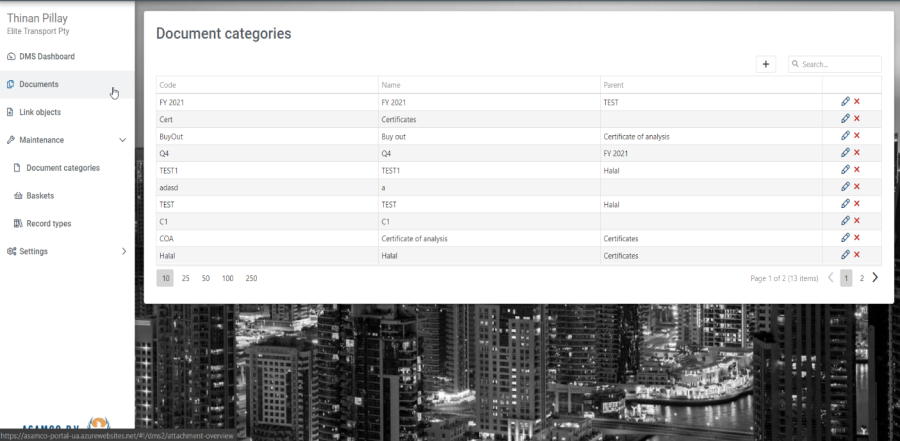Open DMS Dashboard from sidebar
The image size is (900, 441).
pyautogui.click(x=46, y=56)
